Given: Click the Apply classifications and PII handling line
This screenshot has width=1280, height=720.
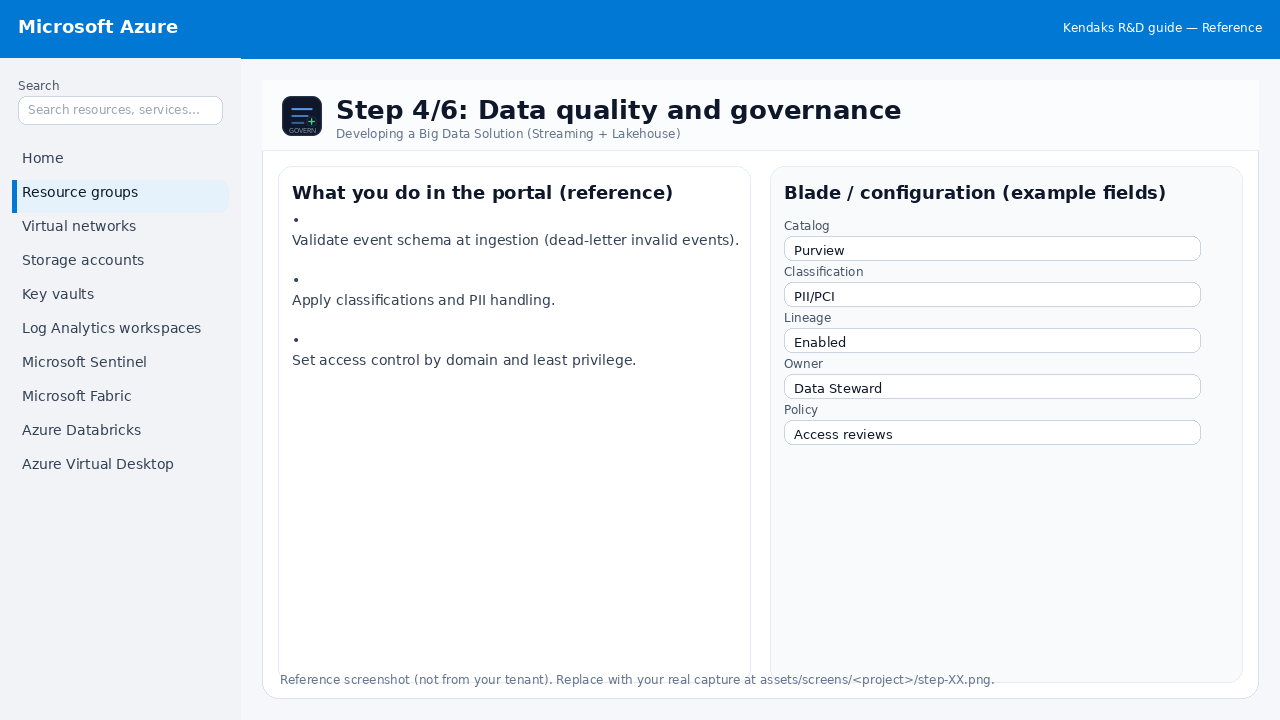Looking at the screenshot, I should click(423, 300).
